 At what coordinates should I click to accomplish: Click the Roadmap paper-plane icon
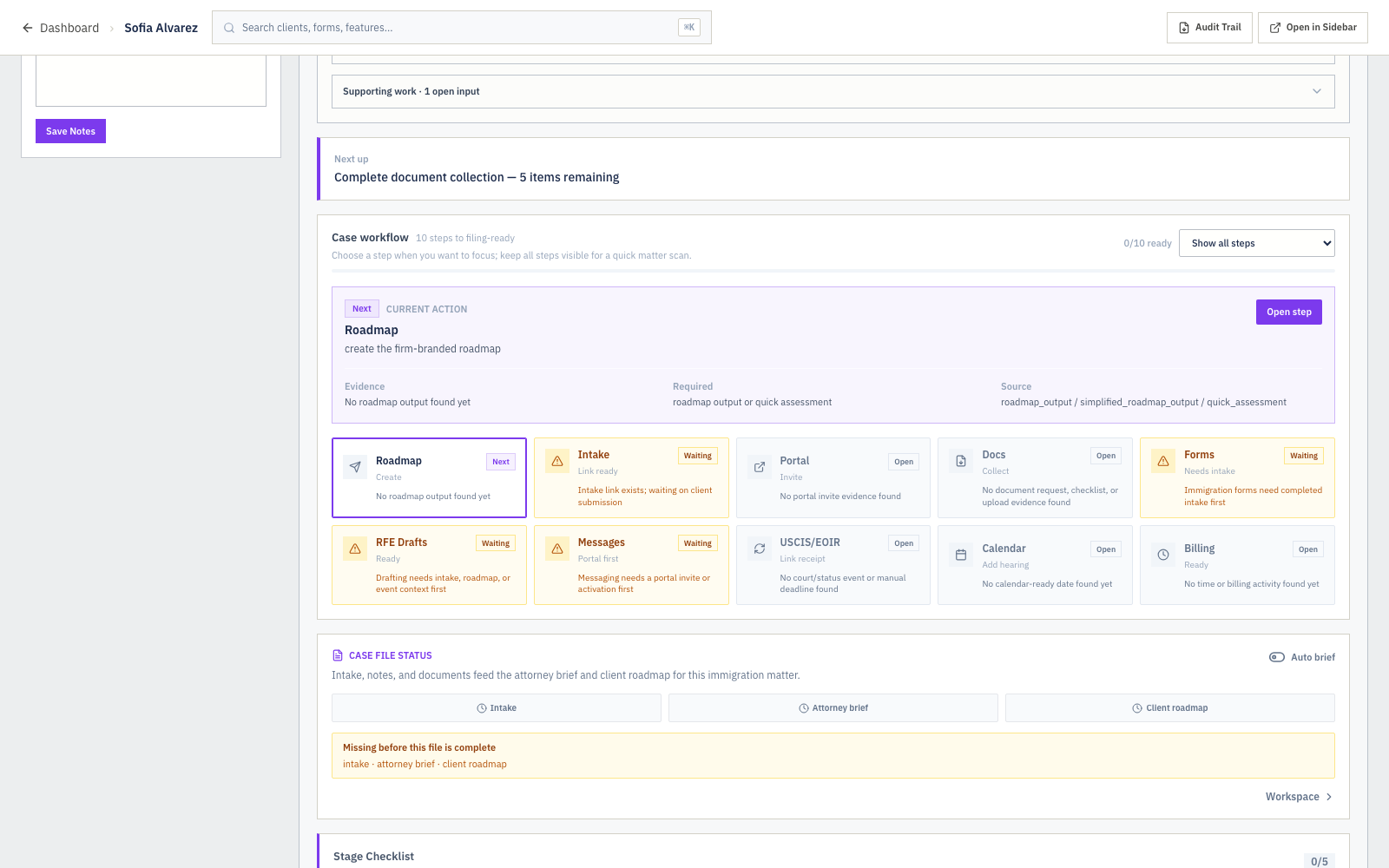[x=355, y=467]
